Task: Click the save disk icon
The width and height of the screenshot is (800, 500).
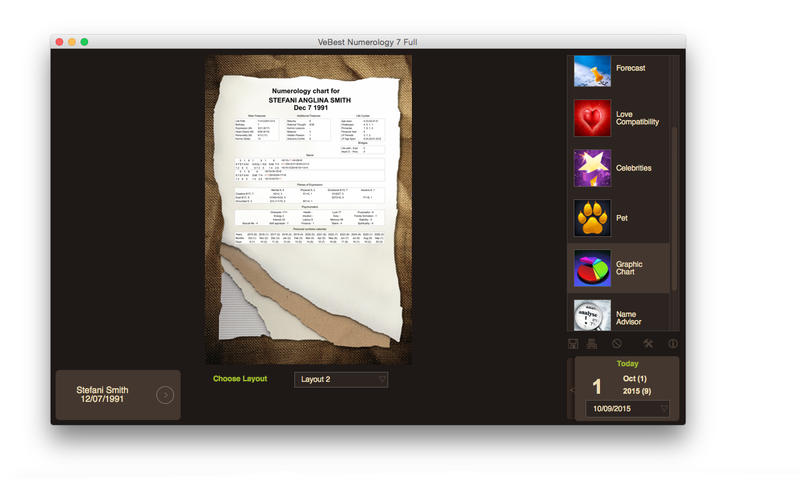Action: point(573,344)
